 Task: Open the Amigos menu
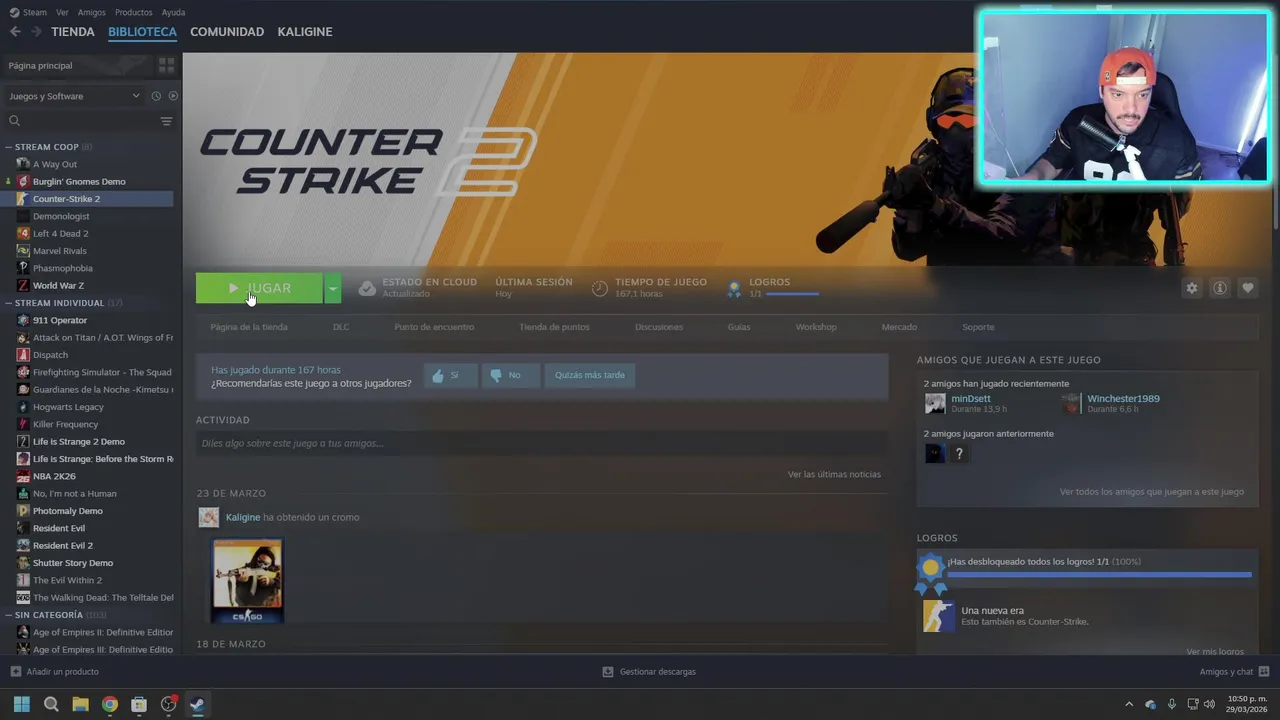tap(92, 12)
